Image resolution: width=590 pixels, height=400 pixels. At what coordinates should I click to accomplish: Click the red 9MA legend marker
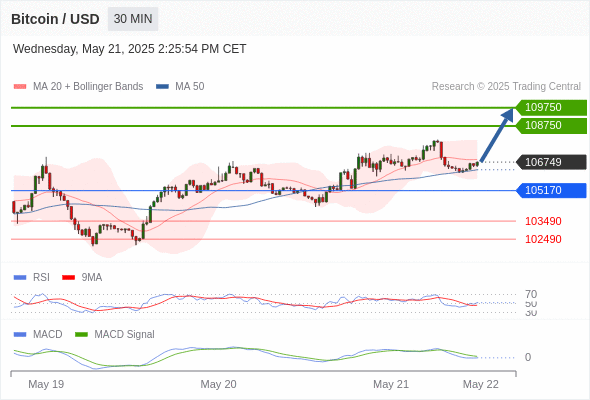pyautogui.click(x=68, y=278)
